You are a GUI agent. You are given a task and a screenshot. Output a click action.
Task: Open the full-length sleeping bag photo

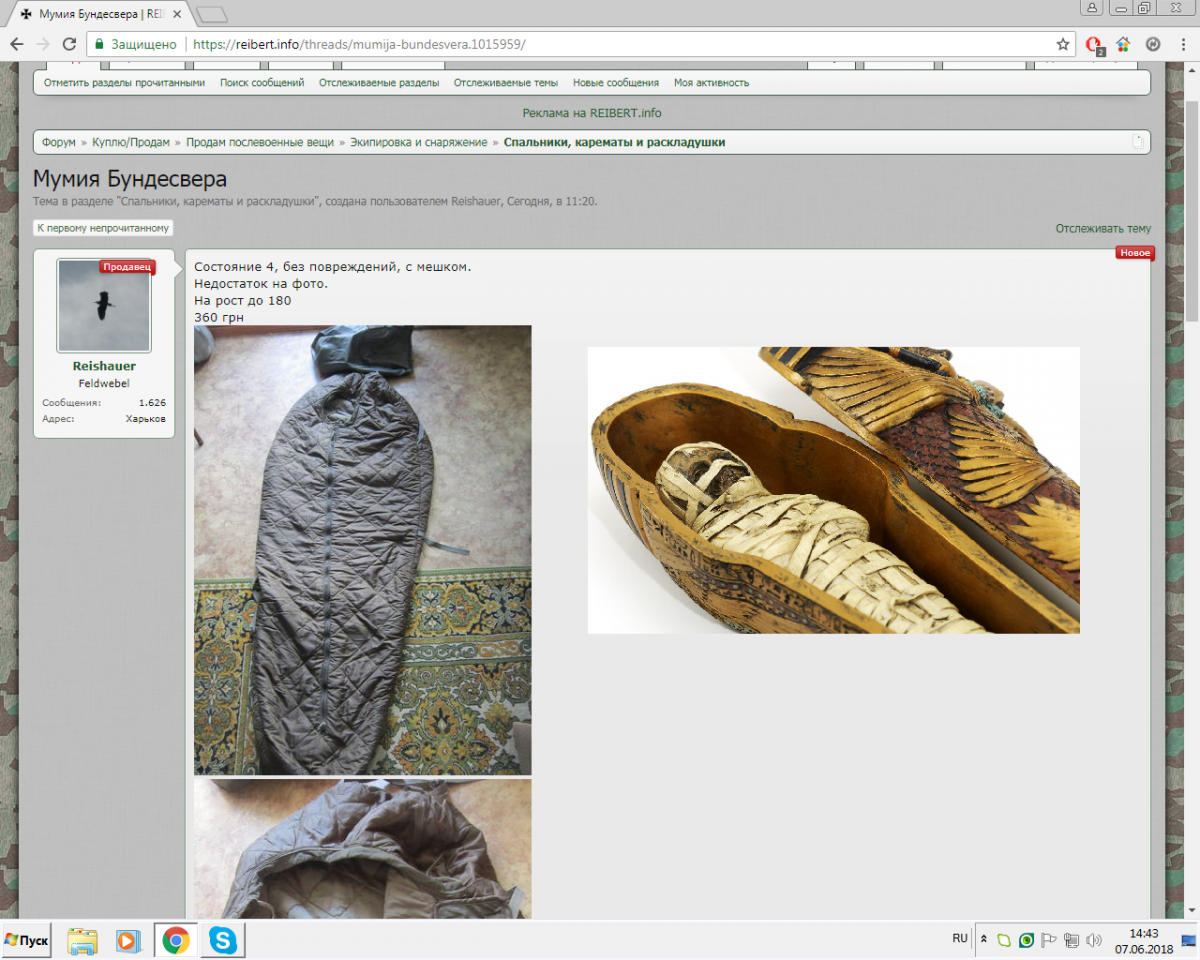click(x=363, y=550)
